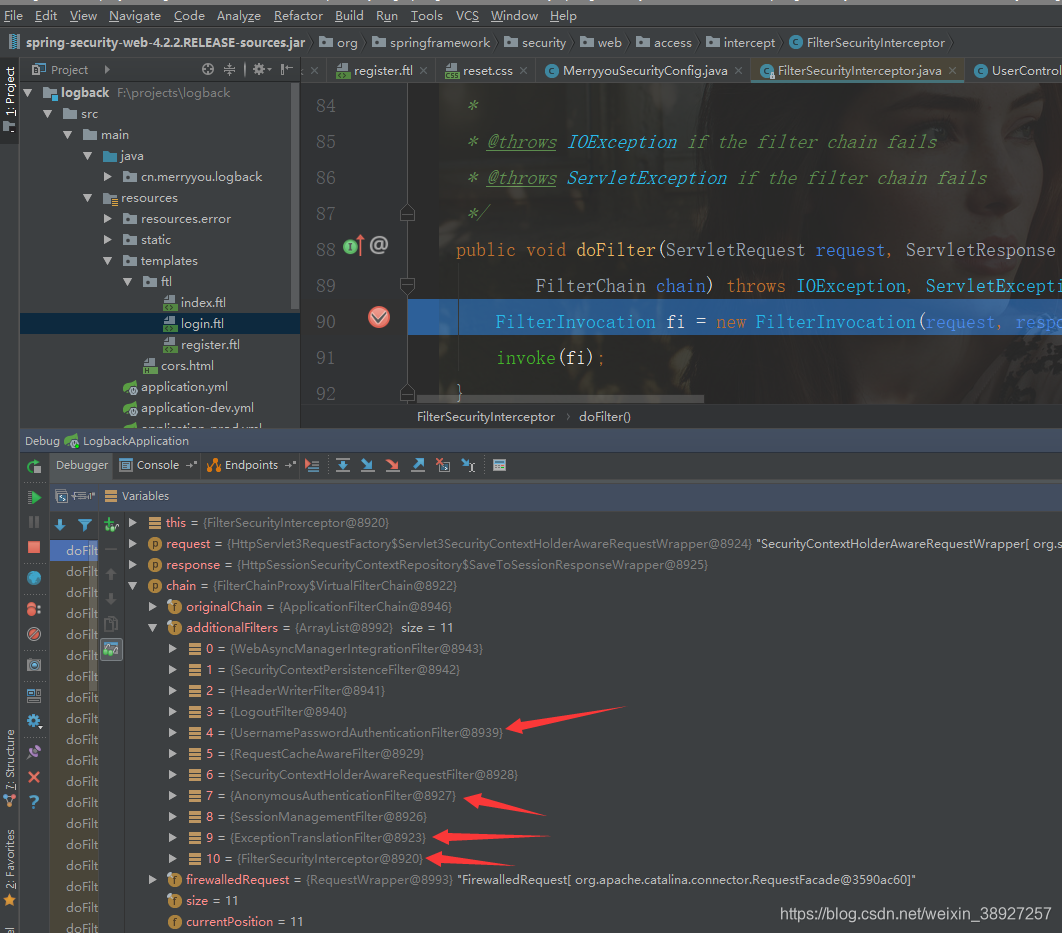Screen dimensions: 1062x933
Task: Switch to the Console debug tab
Action: click(158, 465)
